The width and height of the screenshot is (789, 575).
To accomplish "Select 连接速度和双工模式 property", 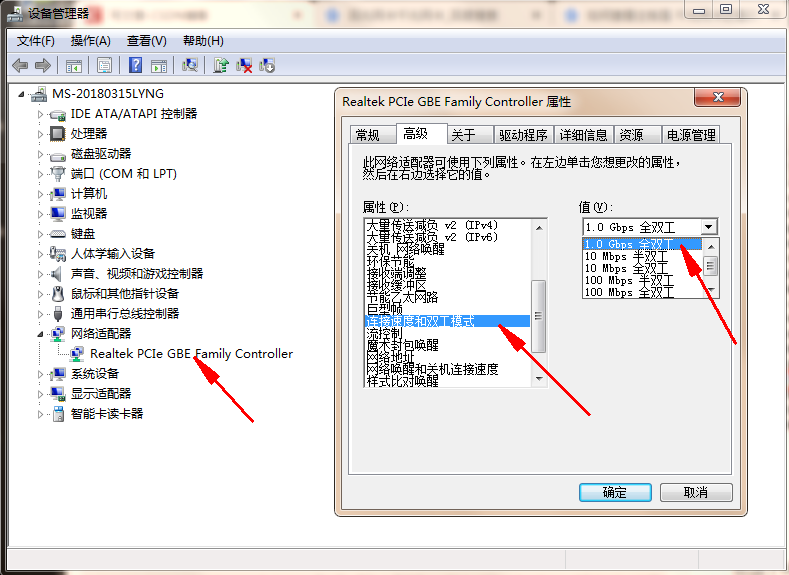I will 447,321.
